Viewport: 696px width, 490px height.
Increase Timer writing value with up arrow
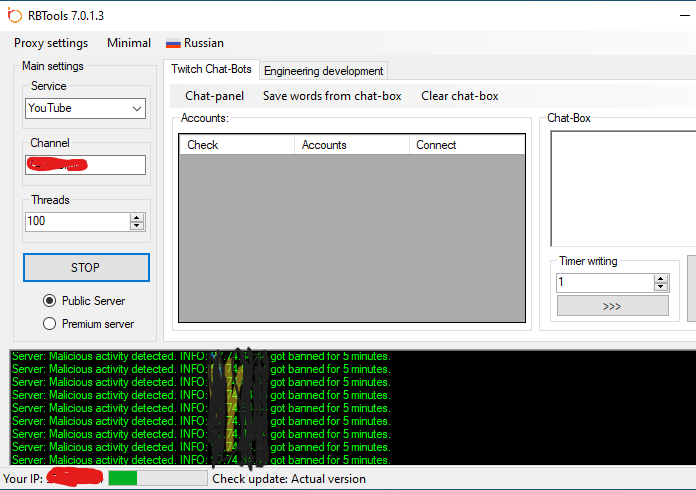[660, 278]
